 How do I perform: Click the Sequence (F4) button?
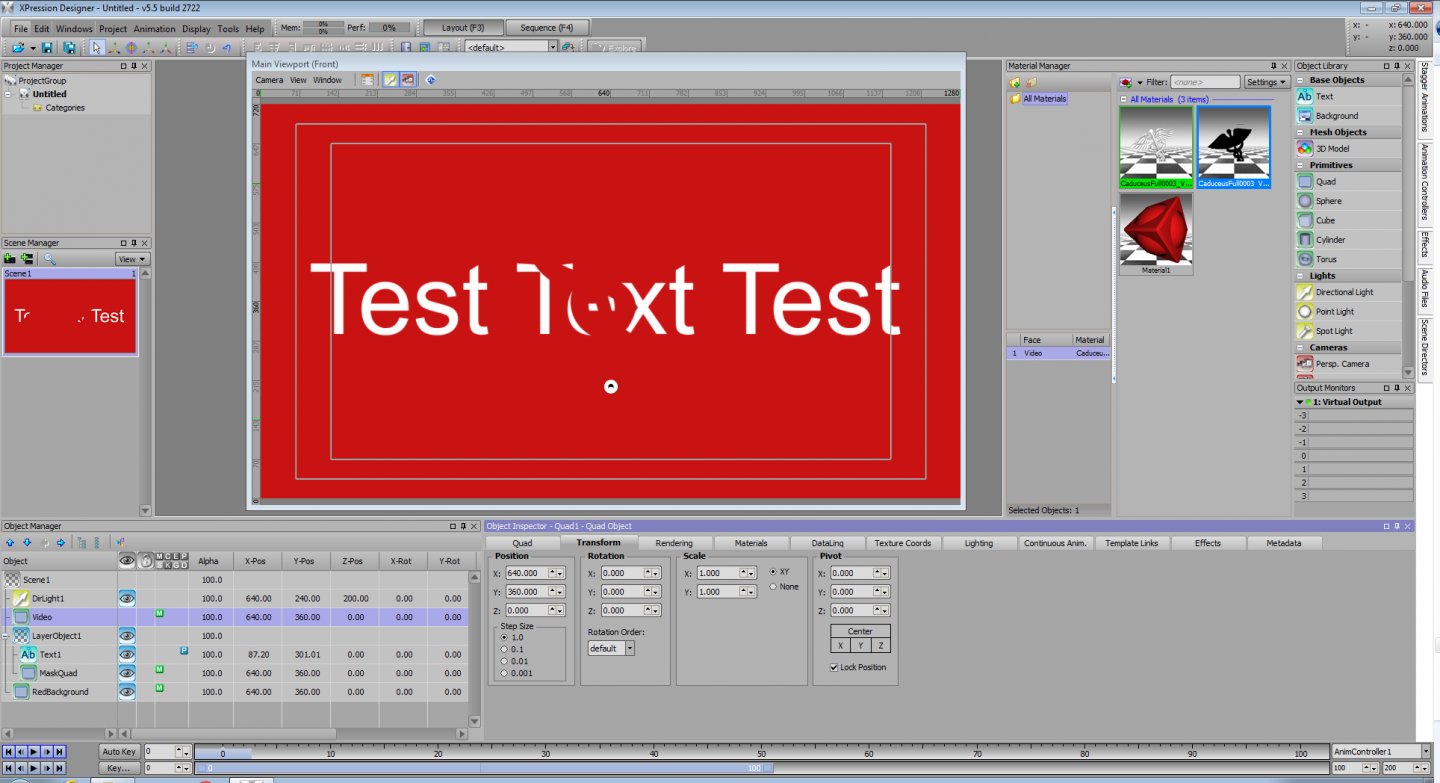click(547, 27)
